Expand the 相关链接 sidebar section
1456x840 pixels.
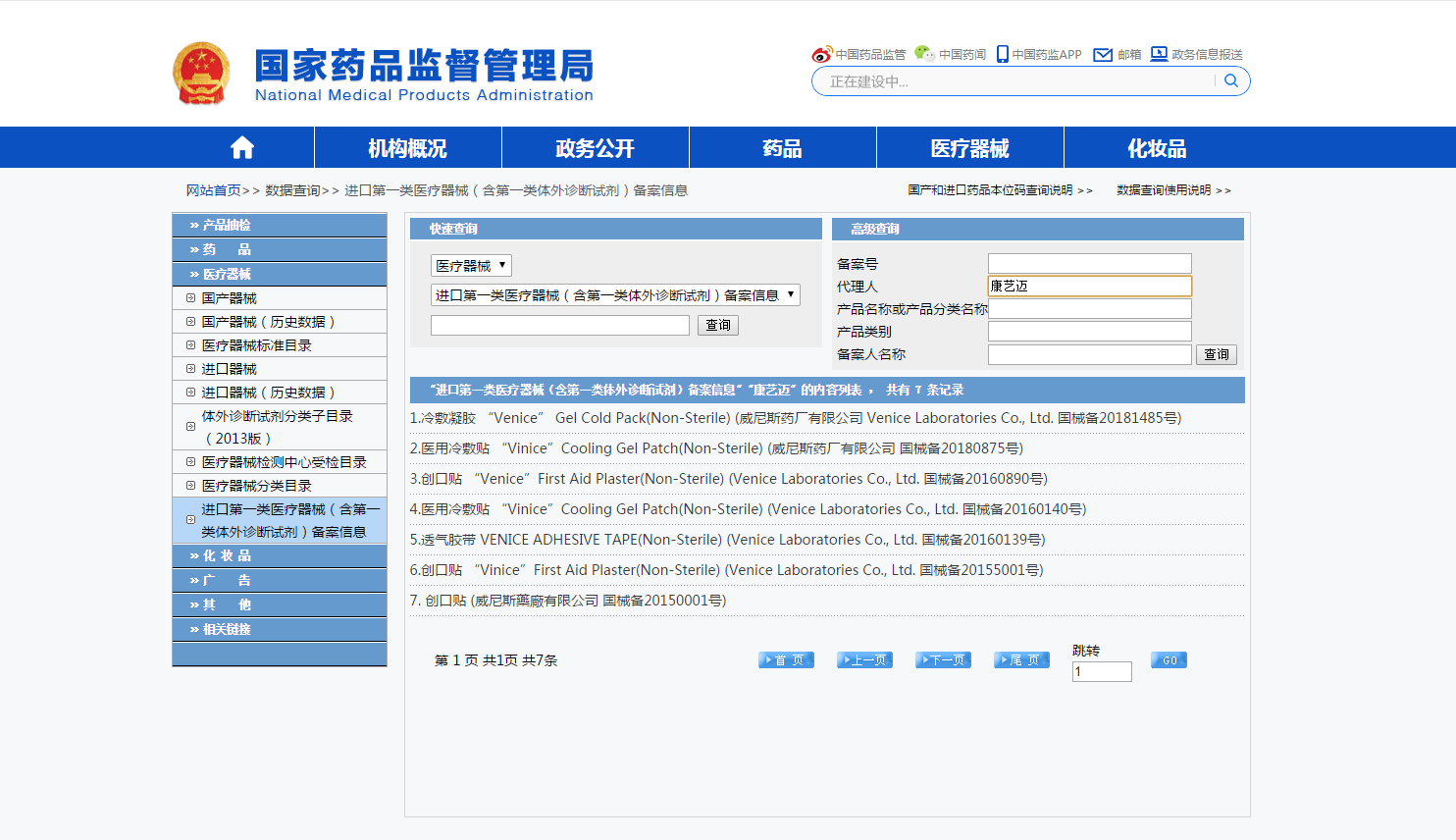[x=280, y=629]
